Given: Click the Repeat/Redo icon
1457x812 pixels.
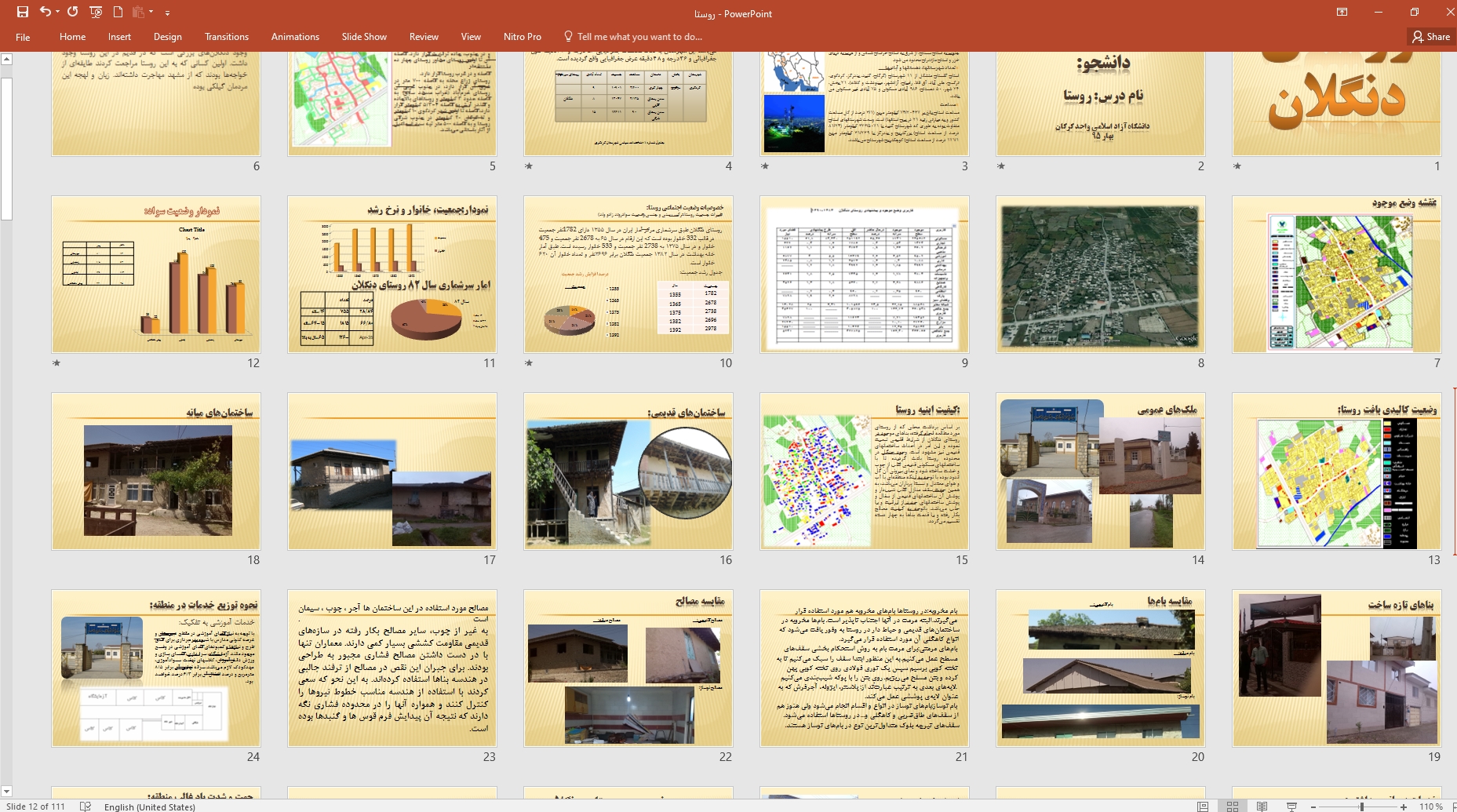Looking at the screenshot, I should [73, 12].
